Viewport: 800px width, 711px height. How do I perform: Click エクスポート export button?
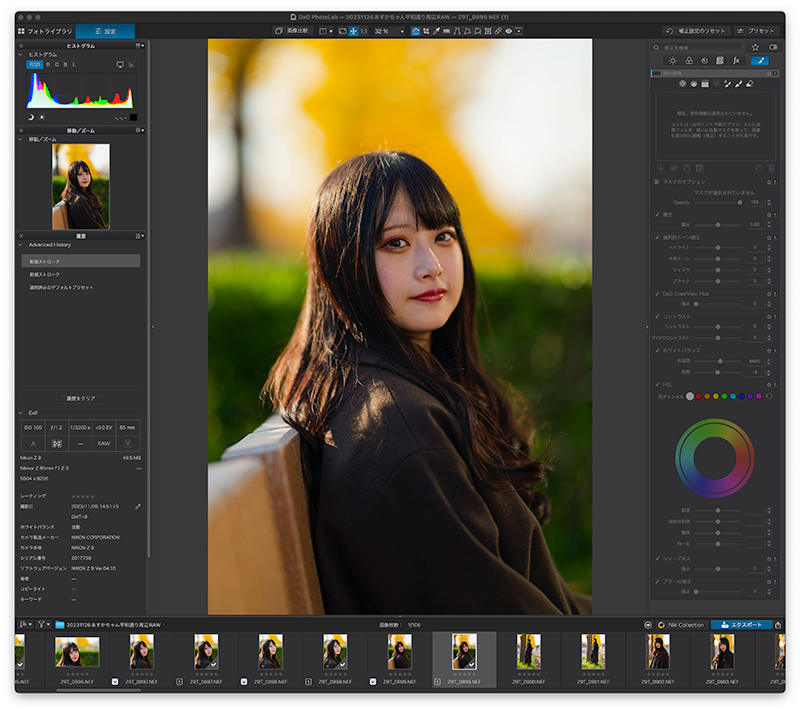(x=741, y=625)
